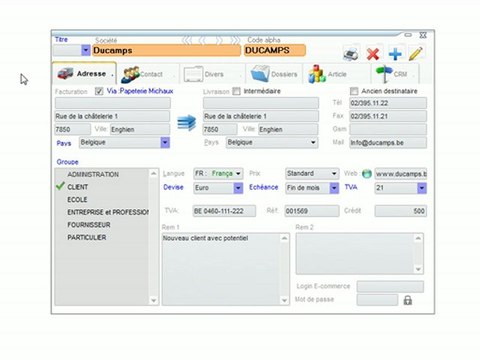Viewport: 480px width, 360px height.
Task: Open the Prix Standard dropdown
Action: (x=334, y=174)
